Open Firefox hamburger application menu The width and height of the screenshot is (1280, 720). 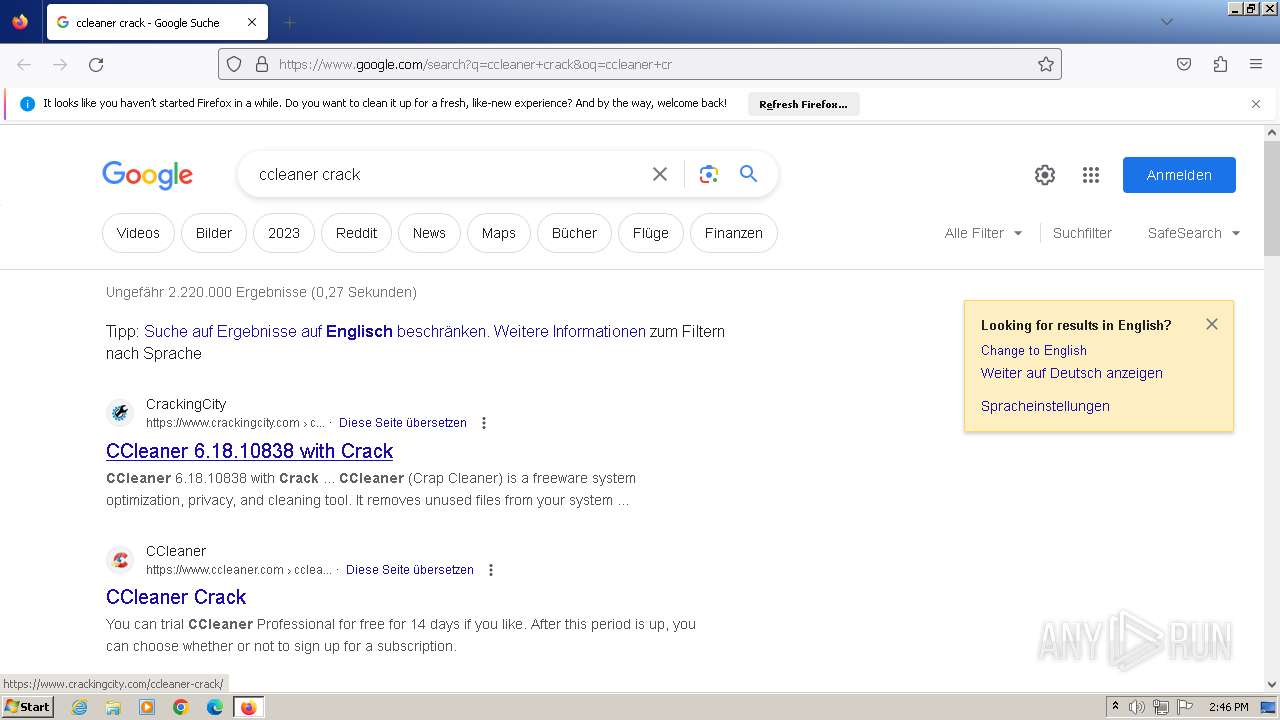coord(1256,64)
